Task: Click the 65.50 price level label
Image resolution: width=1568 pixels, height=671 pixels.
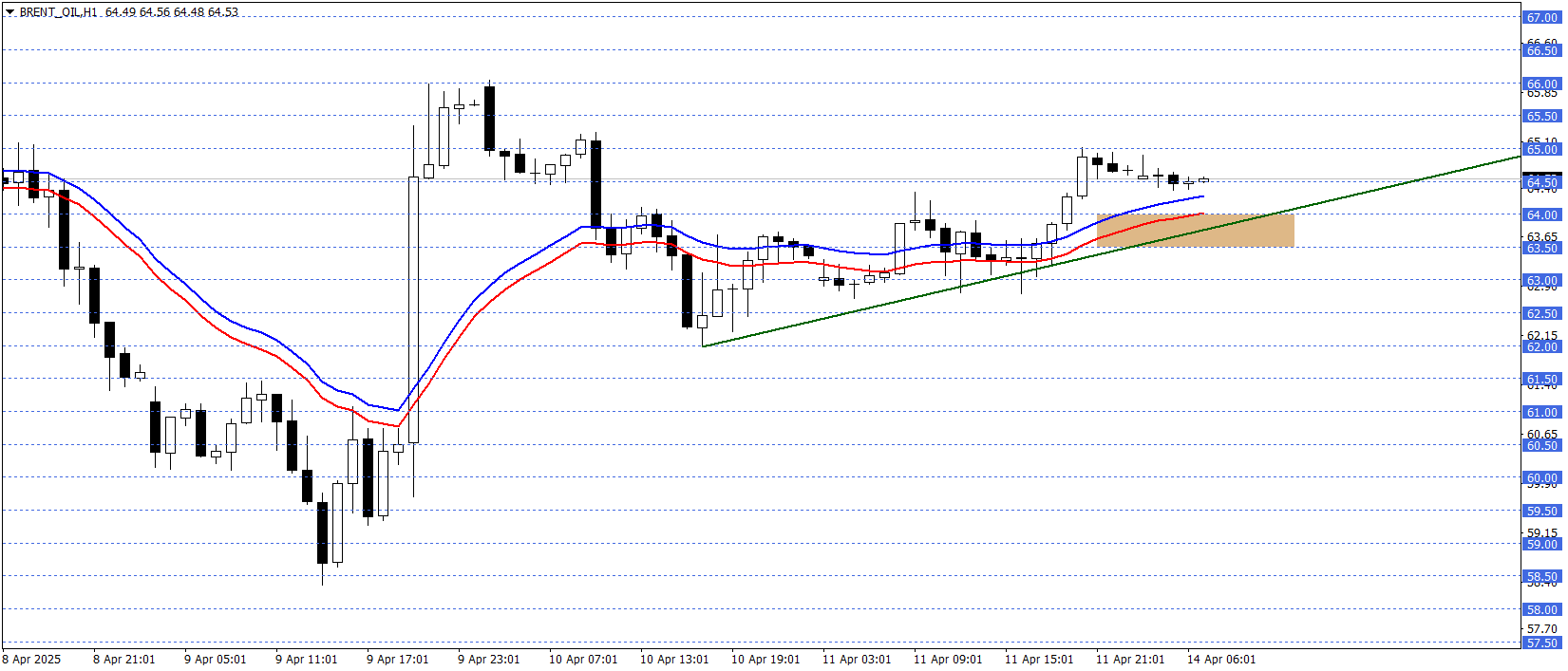Action: tap(1541, 116)
